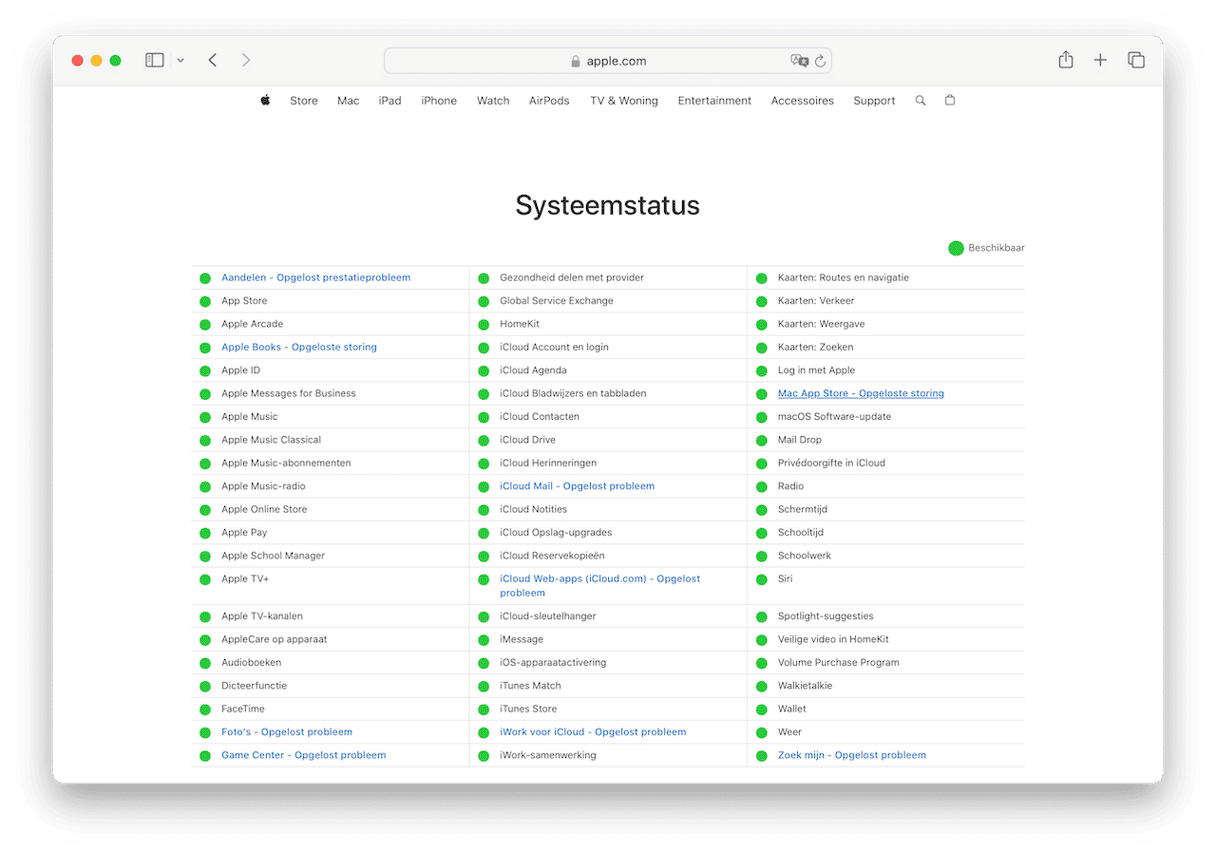The image size is (1216, 853).
Task: Click green status dot beside Weer
Action: click(761, 732)
